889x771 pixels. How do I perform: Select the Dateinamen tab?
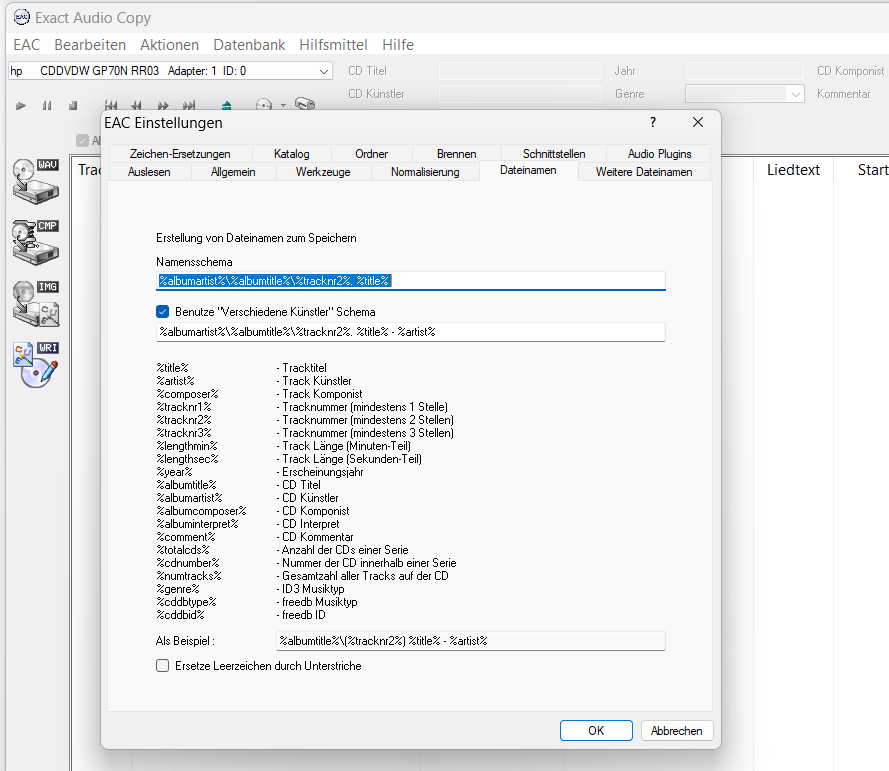pos(528,170)
